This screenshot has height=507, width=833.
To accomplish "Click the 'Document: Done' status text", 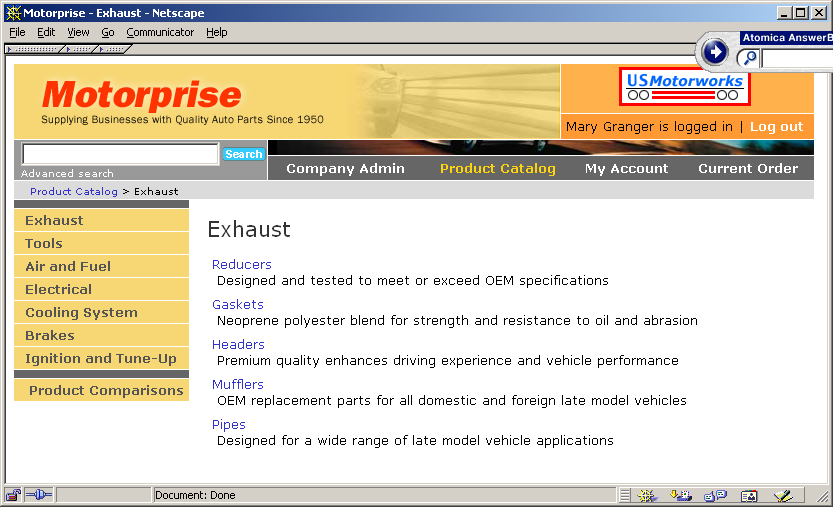I will pyautogui.click(x=195, y=495).
